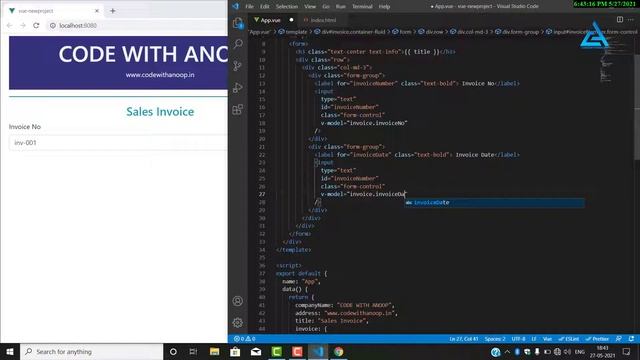
Task: Open the Selection menu
Action: [287, 7]
